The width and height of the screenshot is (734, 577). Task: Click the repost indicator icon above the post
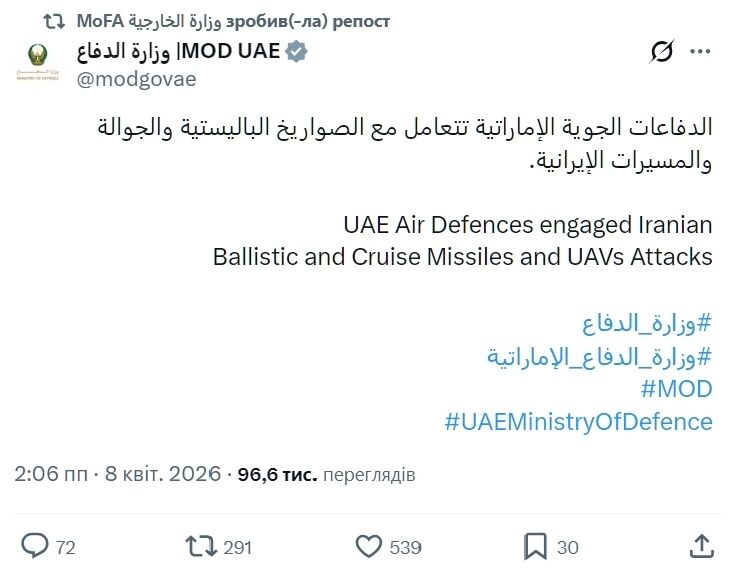click(x=59, y=21)
